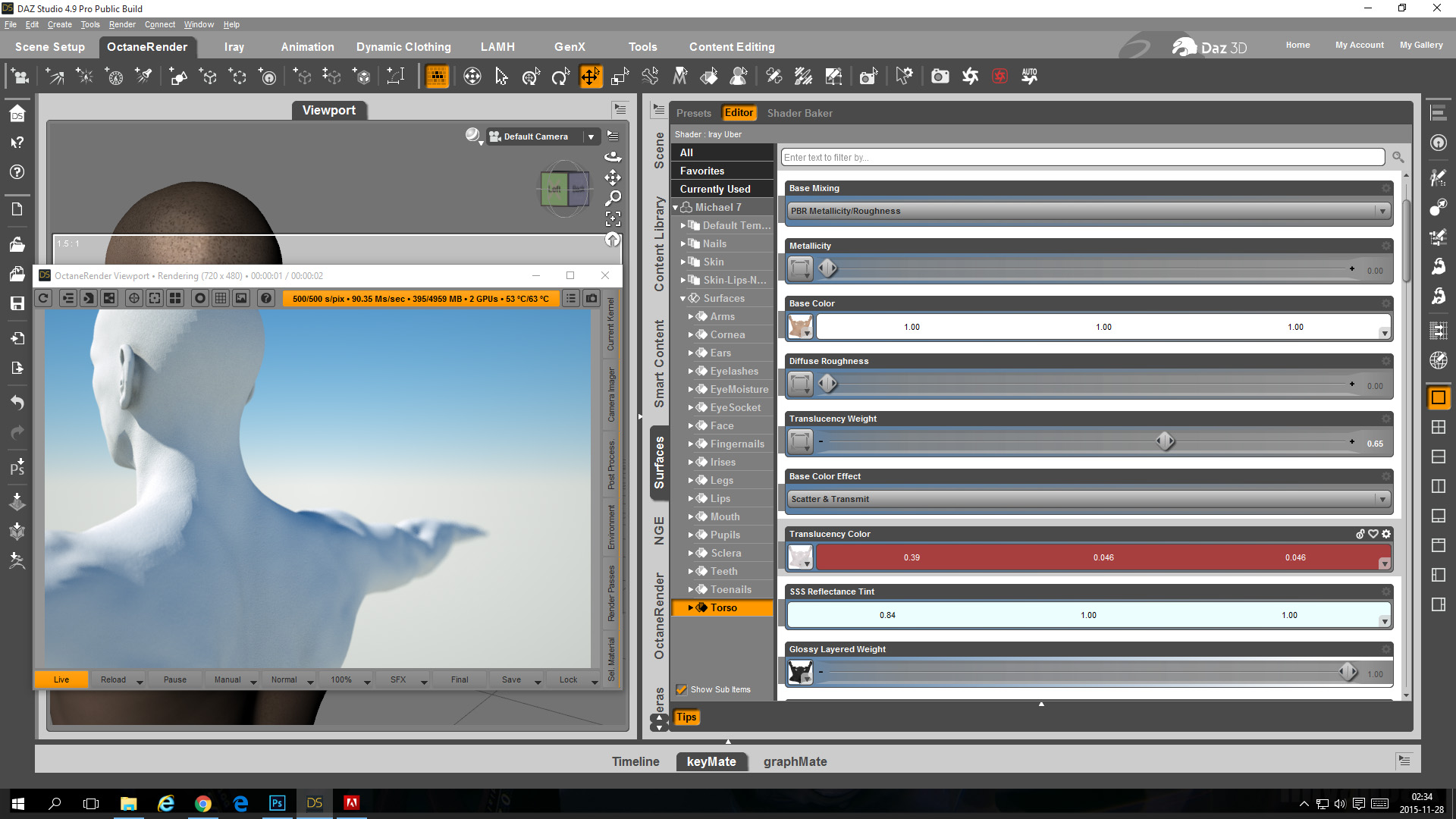Open the Default Camera dropdown arrow
Image resolution: width=1456 pixels, height=819 pixels.
click(591, 136)
